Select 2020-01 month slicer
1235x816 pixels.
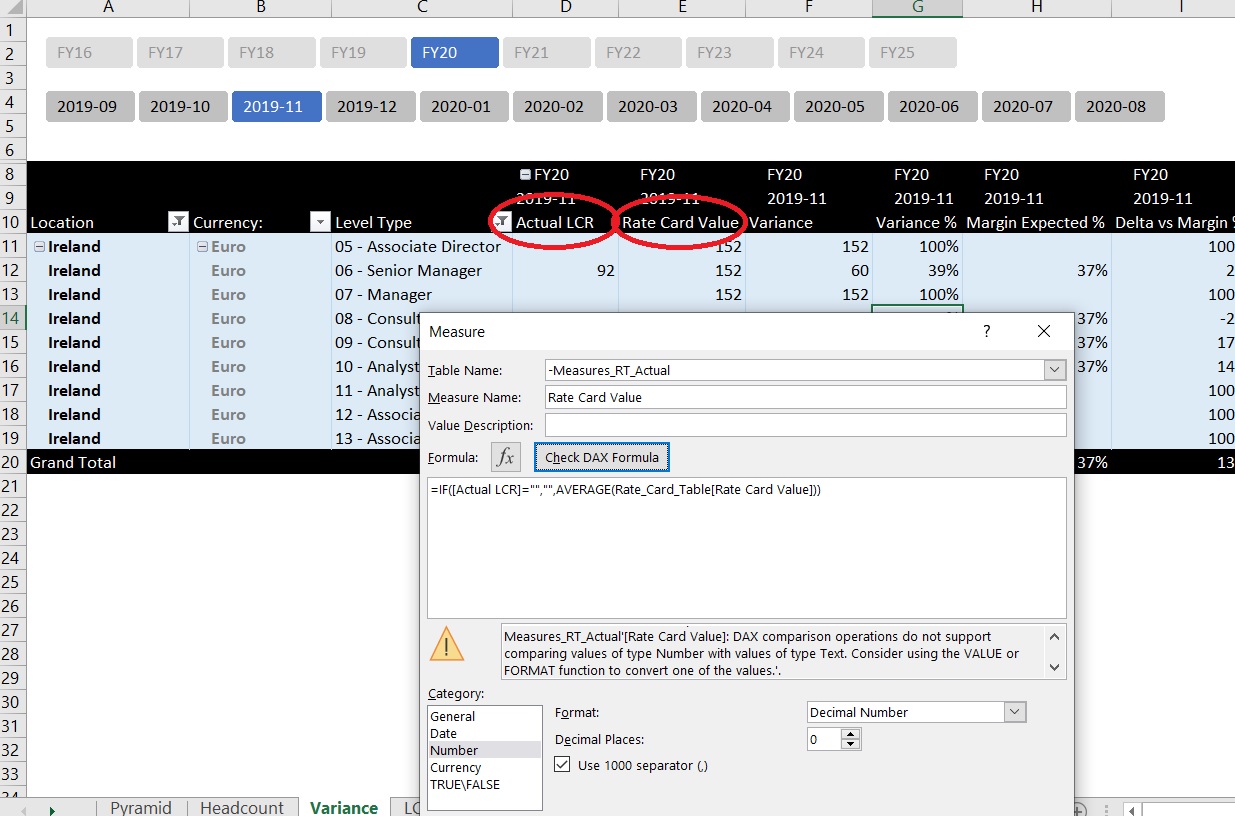coord(464,106)
